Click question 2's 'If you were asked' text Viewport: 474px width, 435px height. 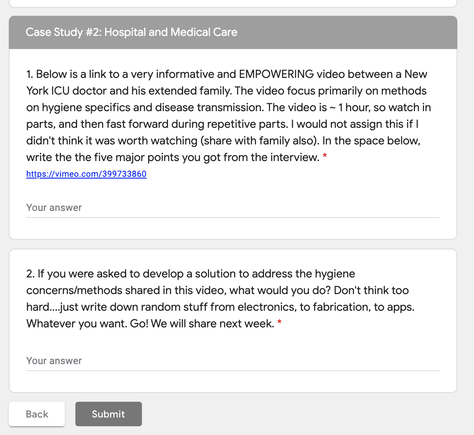click(82, 274)
